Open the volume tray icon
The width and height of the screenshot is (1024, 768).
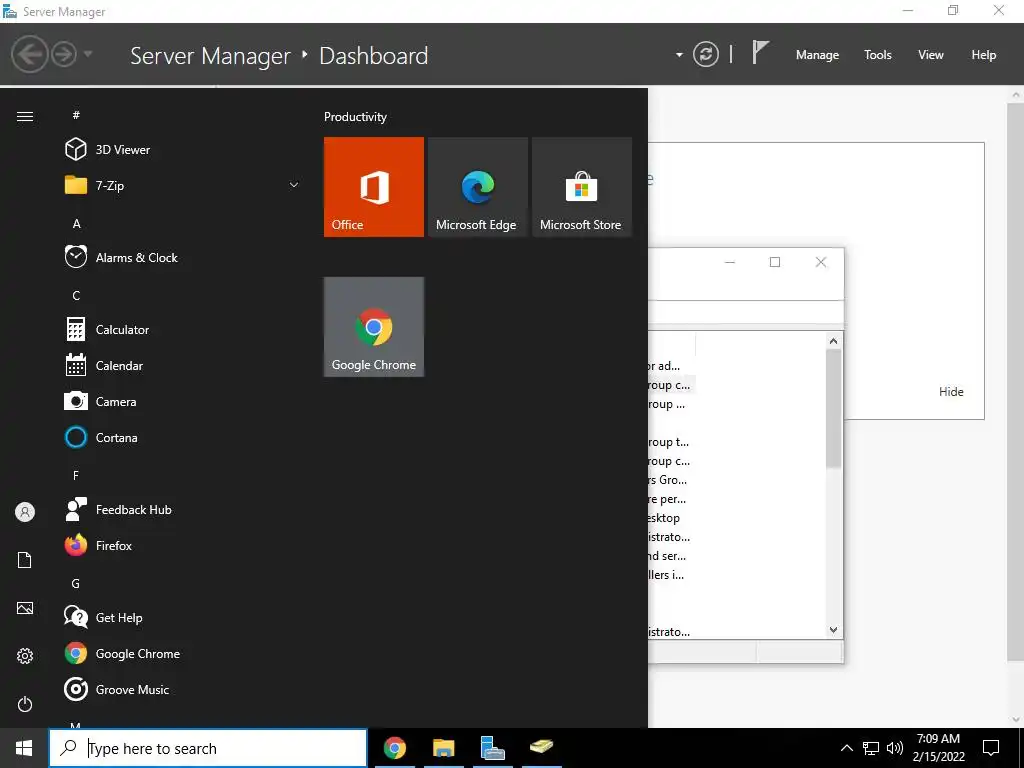(x=895, y=748)
